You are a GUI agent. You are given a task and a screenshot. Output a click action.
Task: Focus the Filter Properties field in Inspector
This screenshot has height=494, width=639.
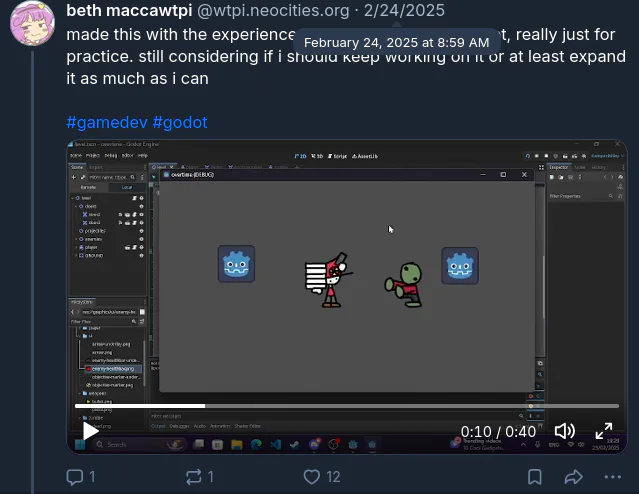pyautogui.click(x=581, y=196)
